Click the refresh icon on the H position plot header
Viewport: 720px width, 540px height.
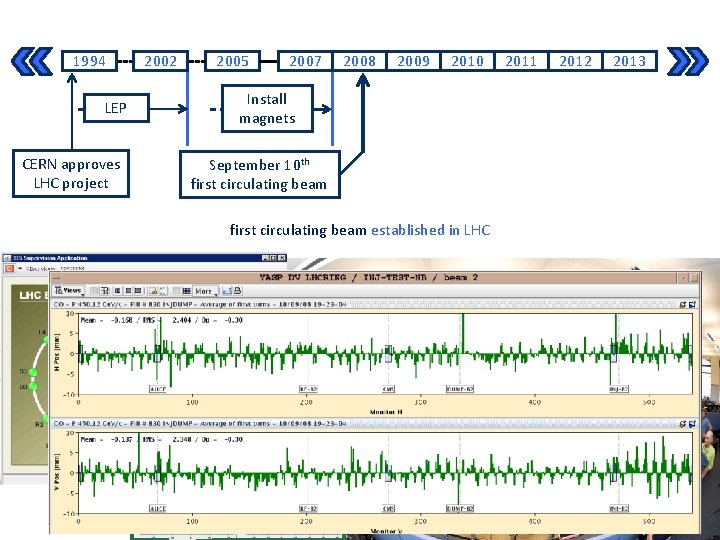[683, 304]
